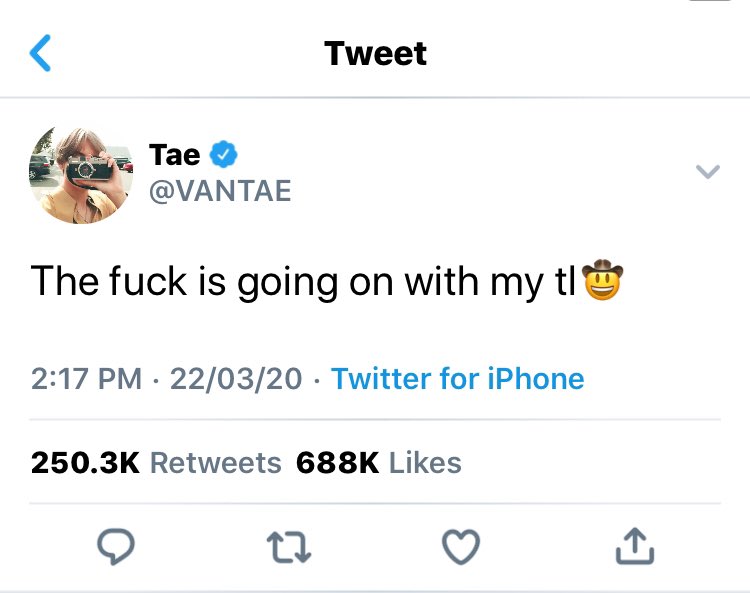Open the reply speech bubble icon

[116, 547]
